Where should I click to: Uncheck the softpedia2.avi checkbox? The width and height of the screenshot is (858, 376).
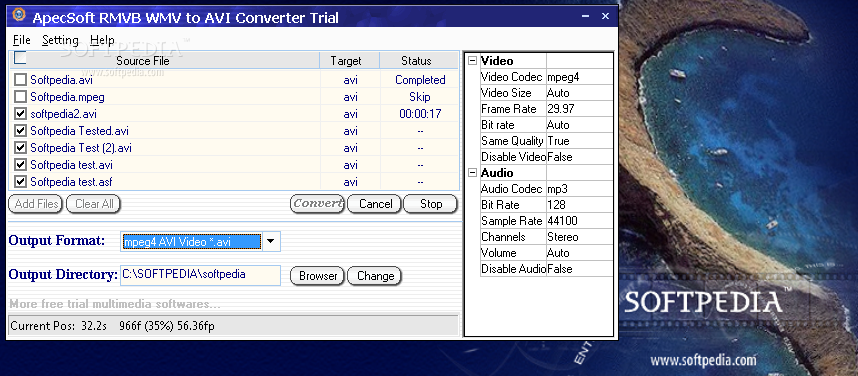[20, 114]
